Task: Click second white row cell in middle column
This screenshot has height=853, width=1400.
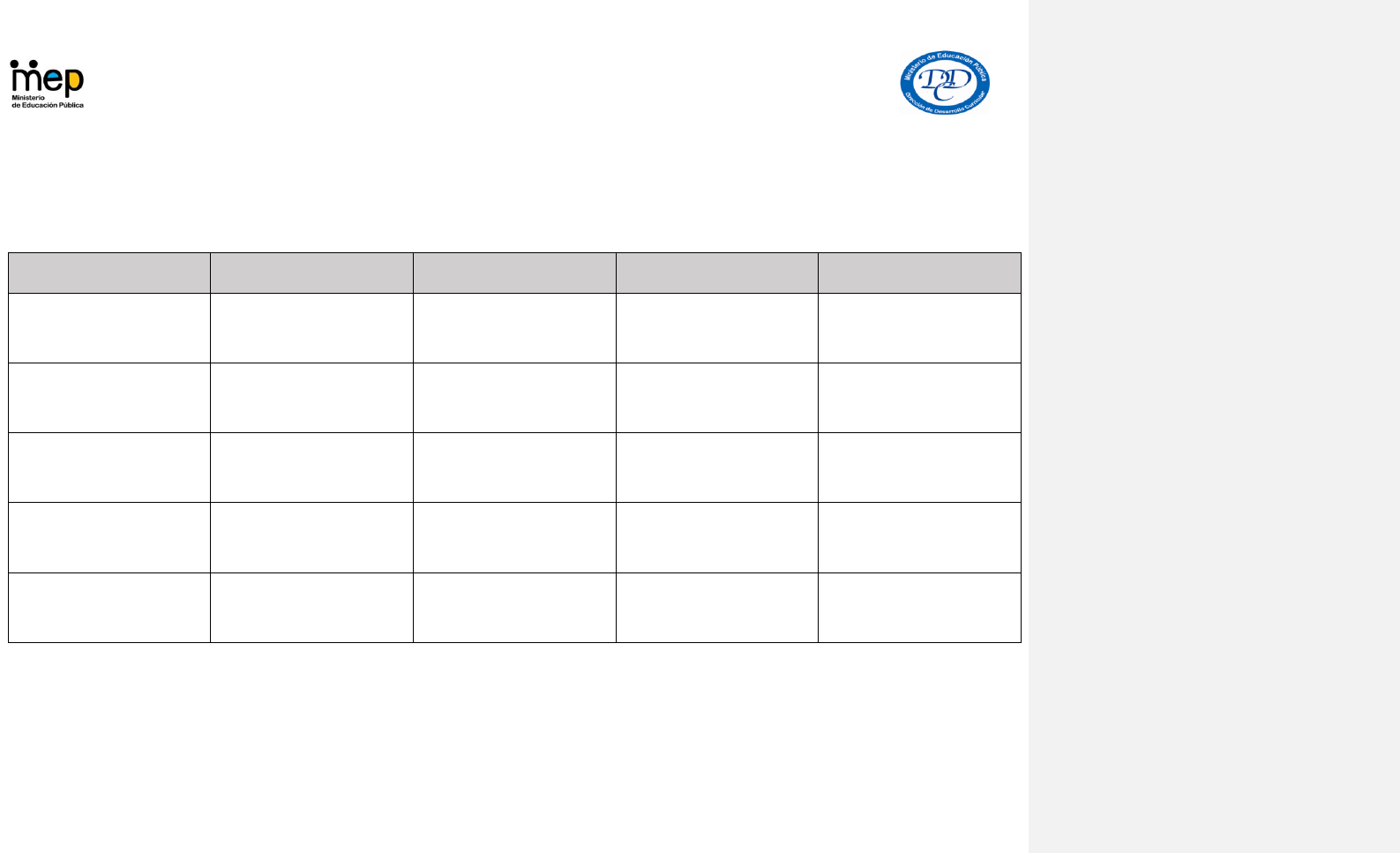Action: pos(514,398)
